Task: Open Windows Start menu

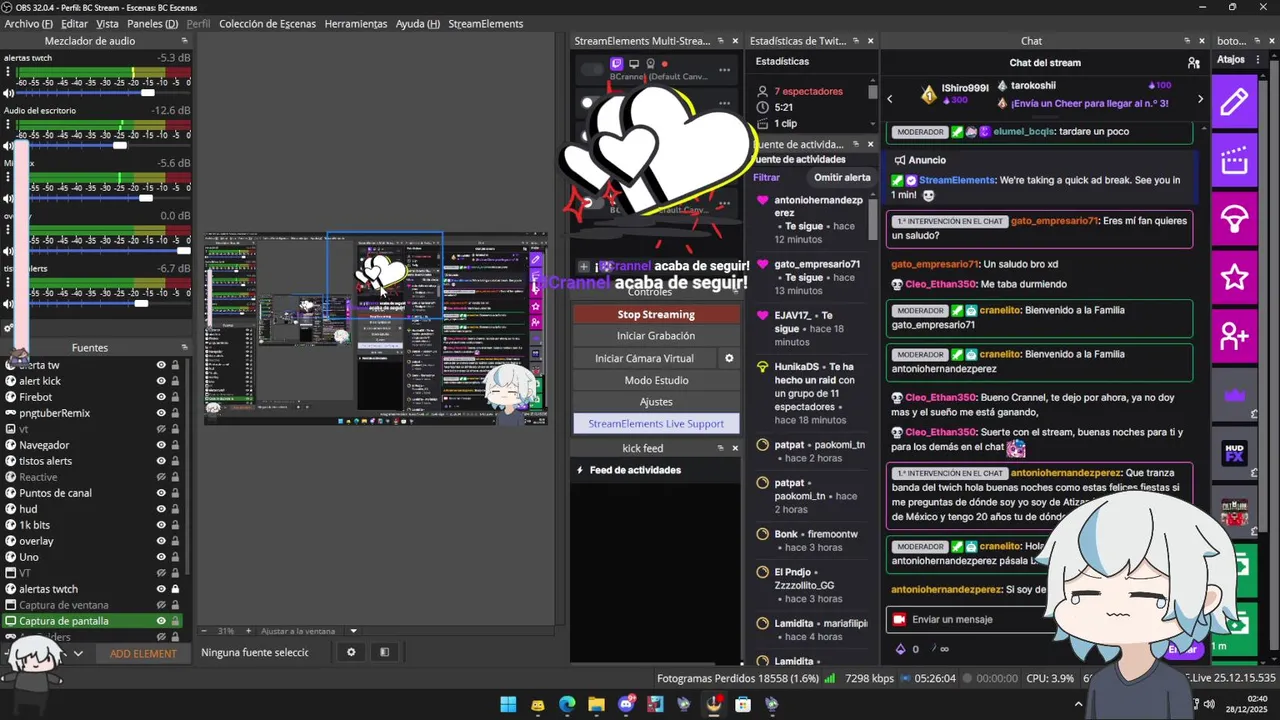Action: point(508,704)
